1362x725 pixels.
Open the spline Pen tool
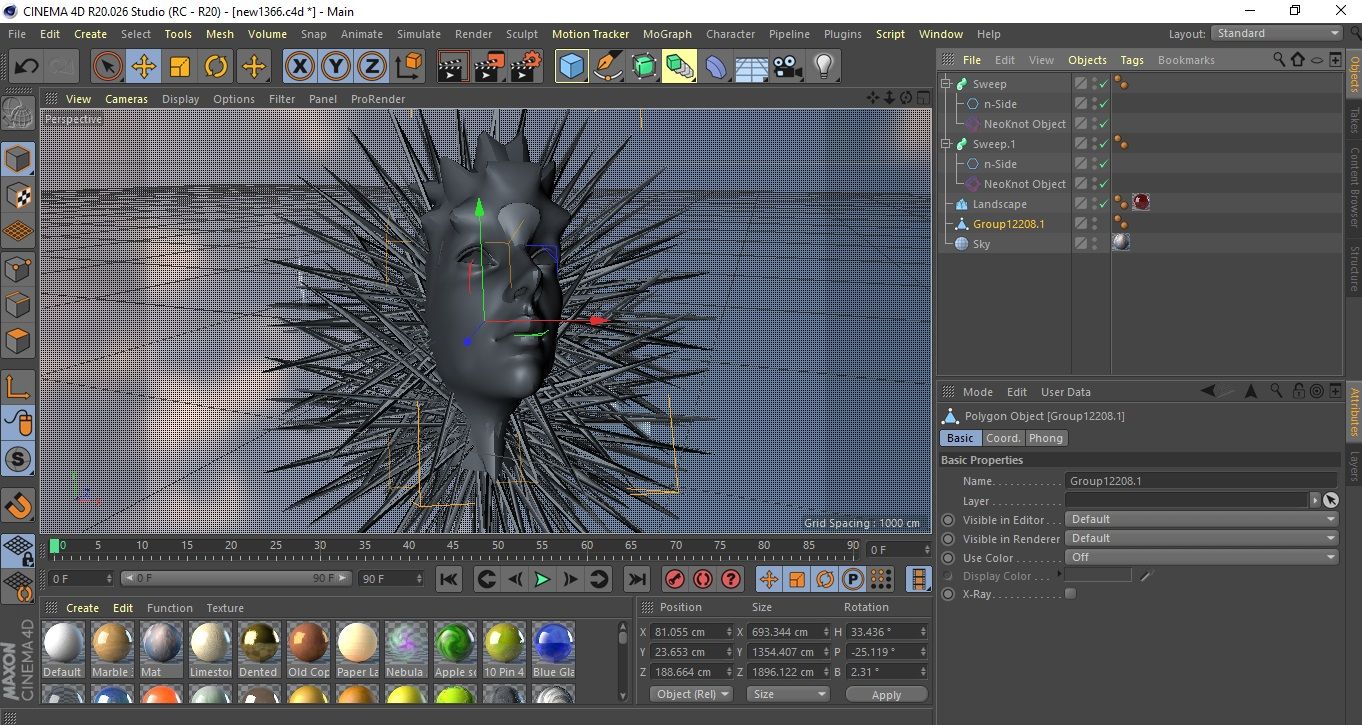(608, 67)
